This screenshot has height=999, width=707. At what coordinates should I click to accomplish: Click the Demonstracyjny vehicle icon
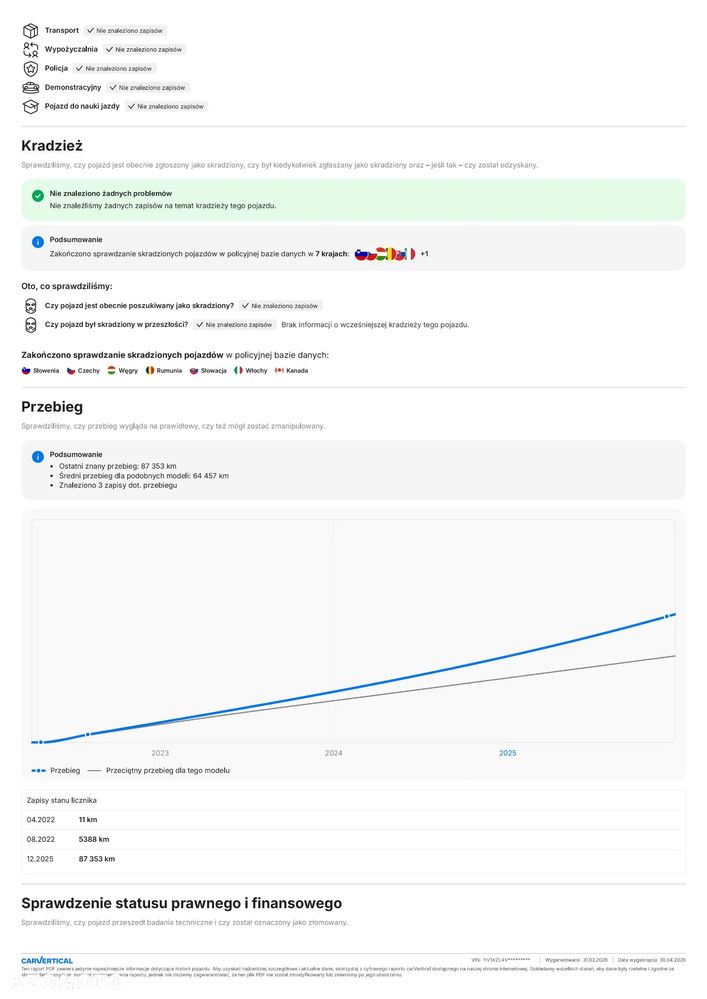(x=31, y=88)
